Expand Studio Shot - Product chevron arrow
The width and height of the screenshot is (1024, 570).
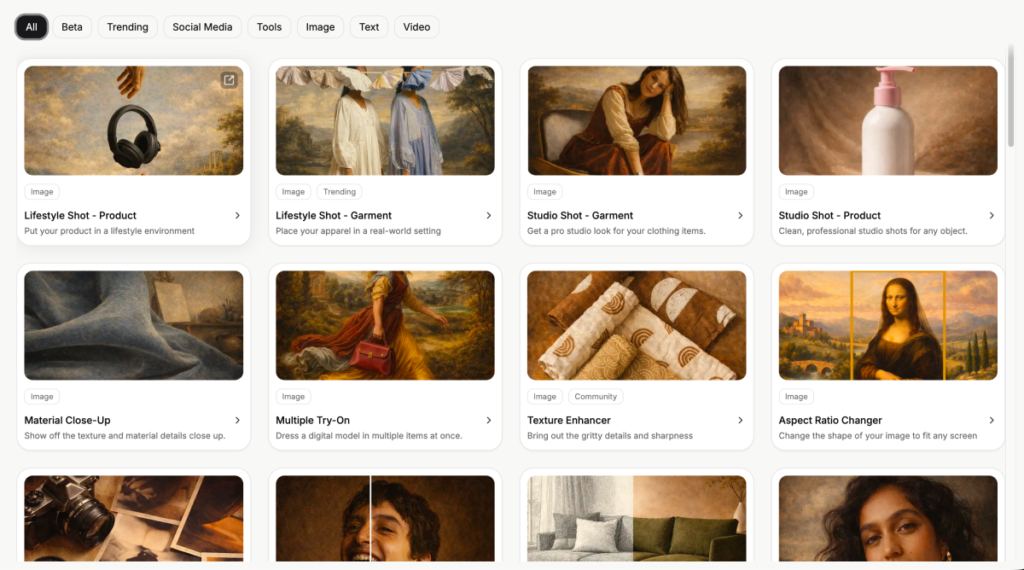991,215
